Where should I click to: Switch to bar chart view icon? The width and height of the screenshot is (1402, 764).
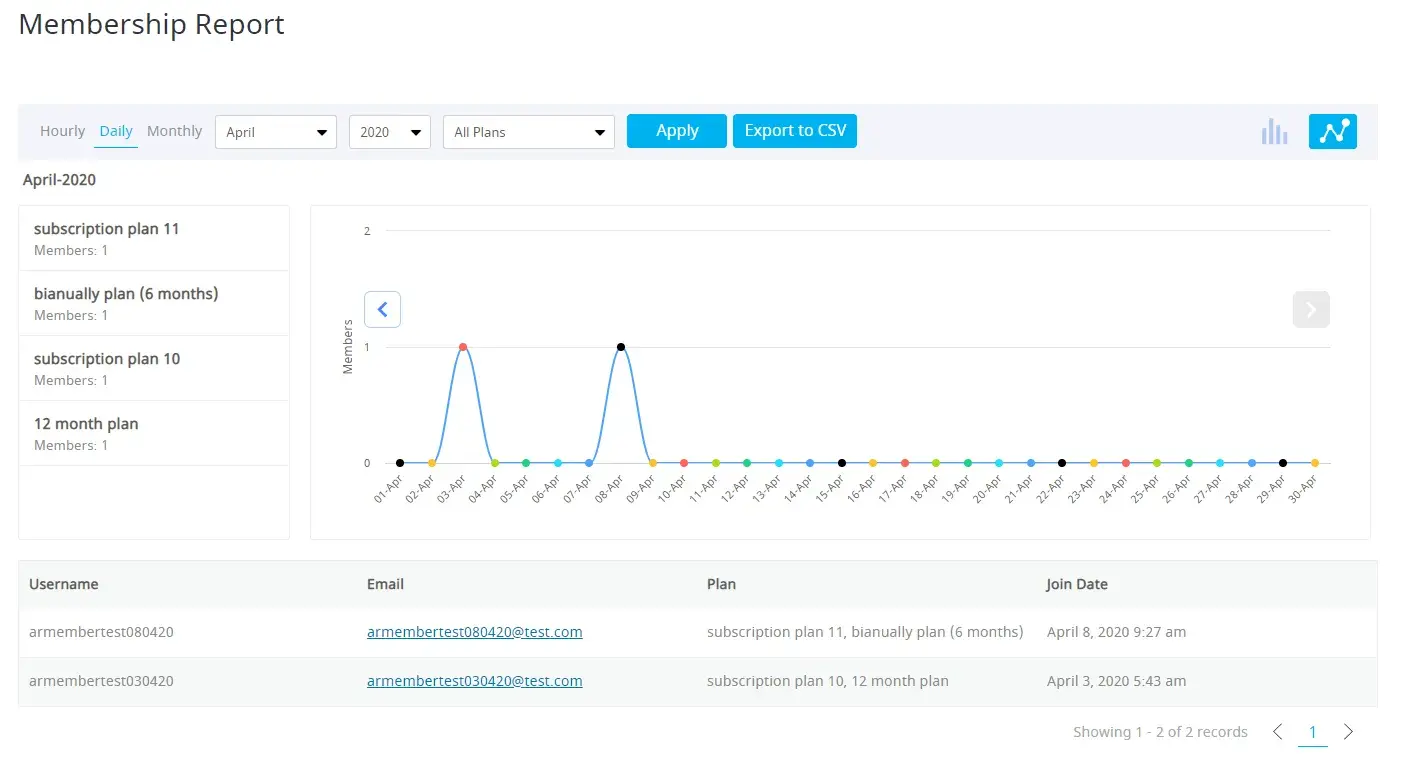point(1274,132)
